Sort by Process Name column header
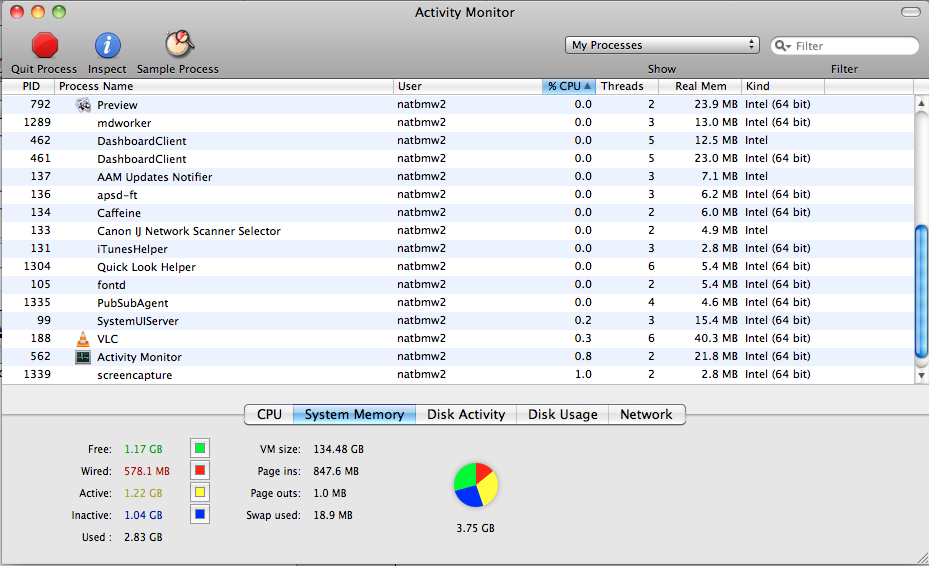The image size is (929, 566). point(224,86)
